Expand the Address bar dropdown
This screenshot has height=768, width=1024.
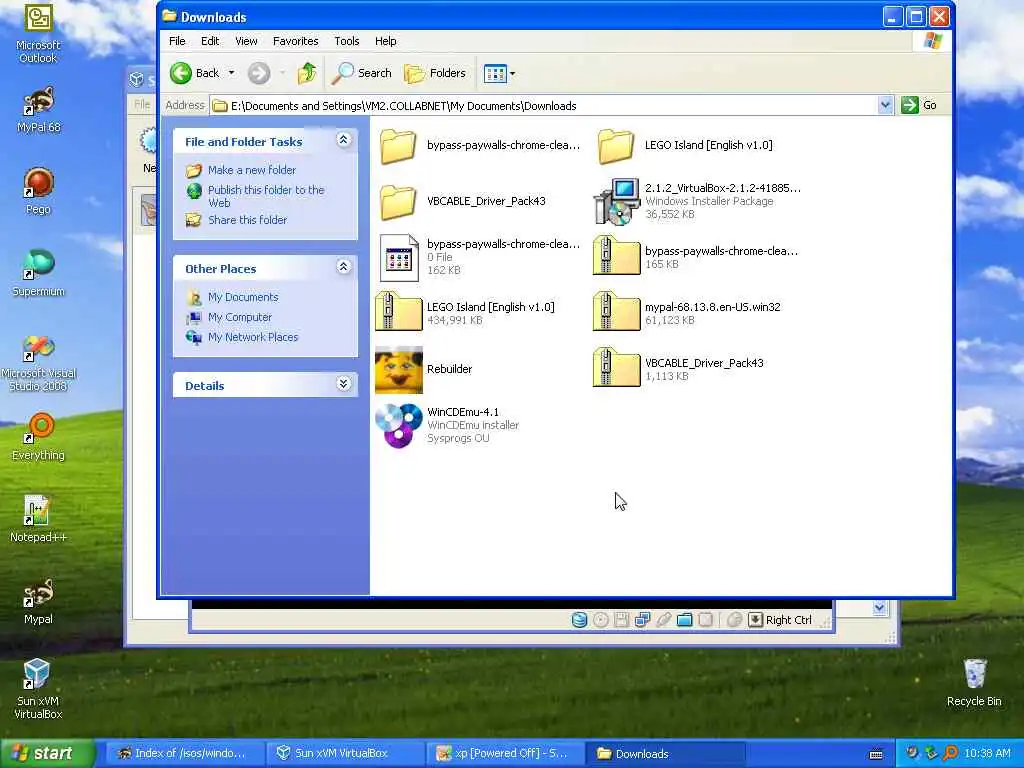pyautogui.click(x=885, y=105)
